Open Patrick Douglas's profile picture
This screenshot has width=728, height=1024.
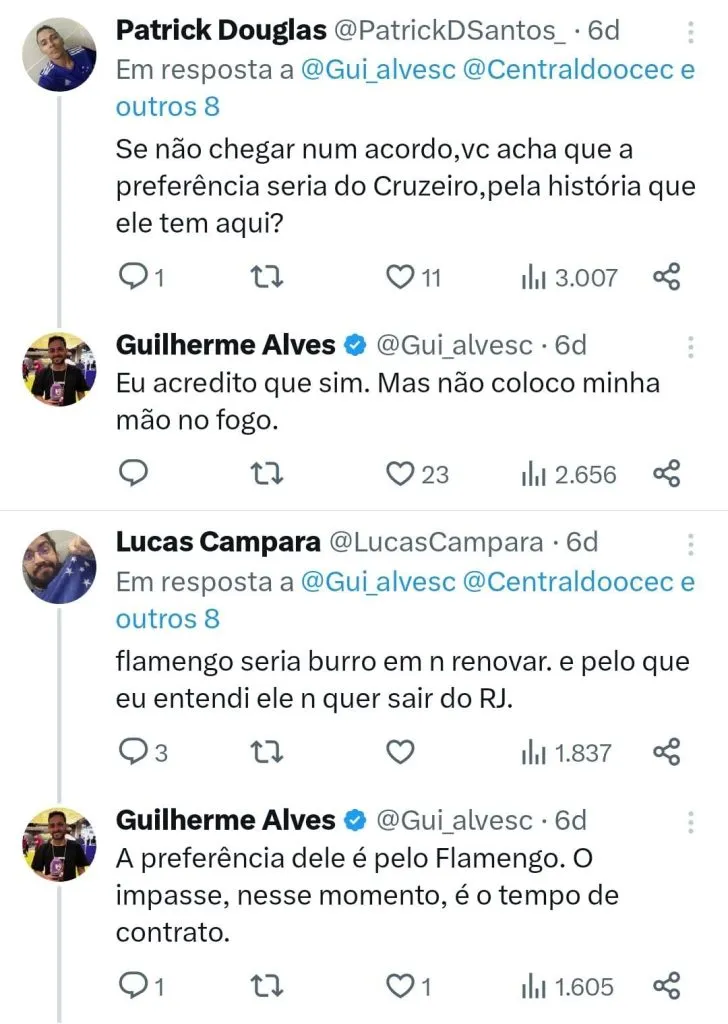click(59, 55)
